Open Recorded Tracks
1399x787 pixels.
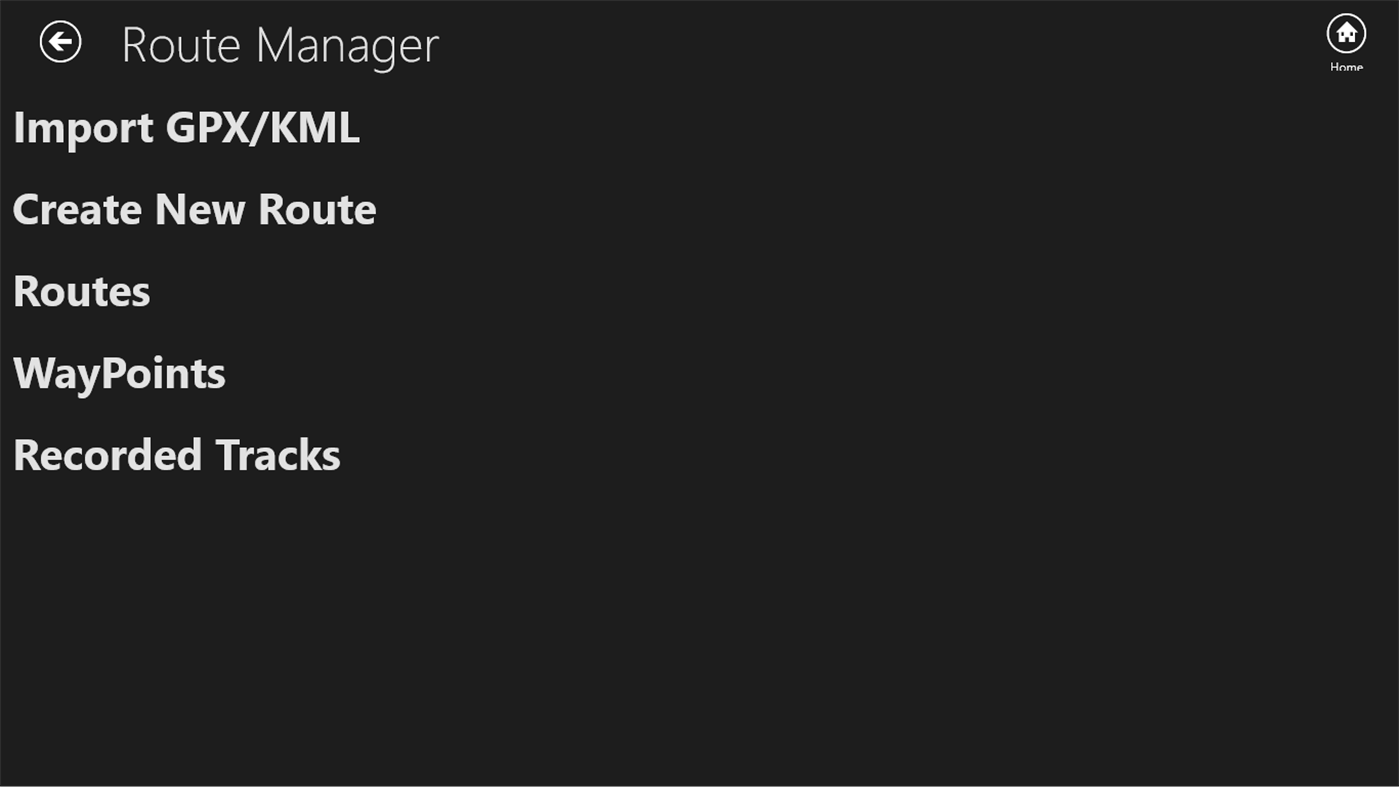pyautogui.click(x=176, y=456)
